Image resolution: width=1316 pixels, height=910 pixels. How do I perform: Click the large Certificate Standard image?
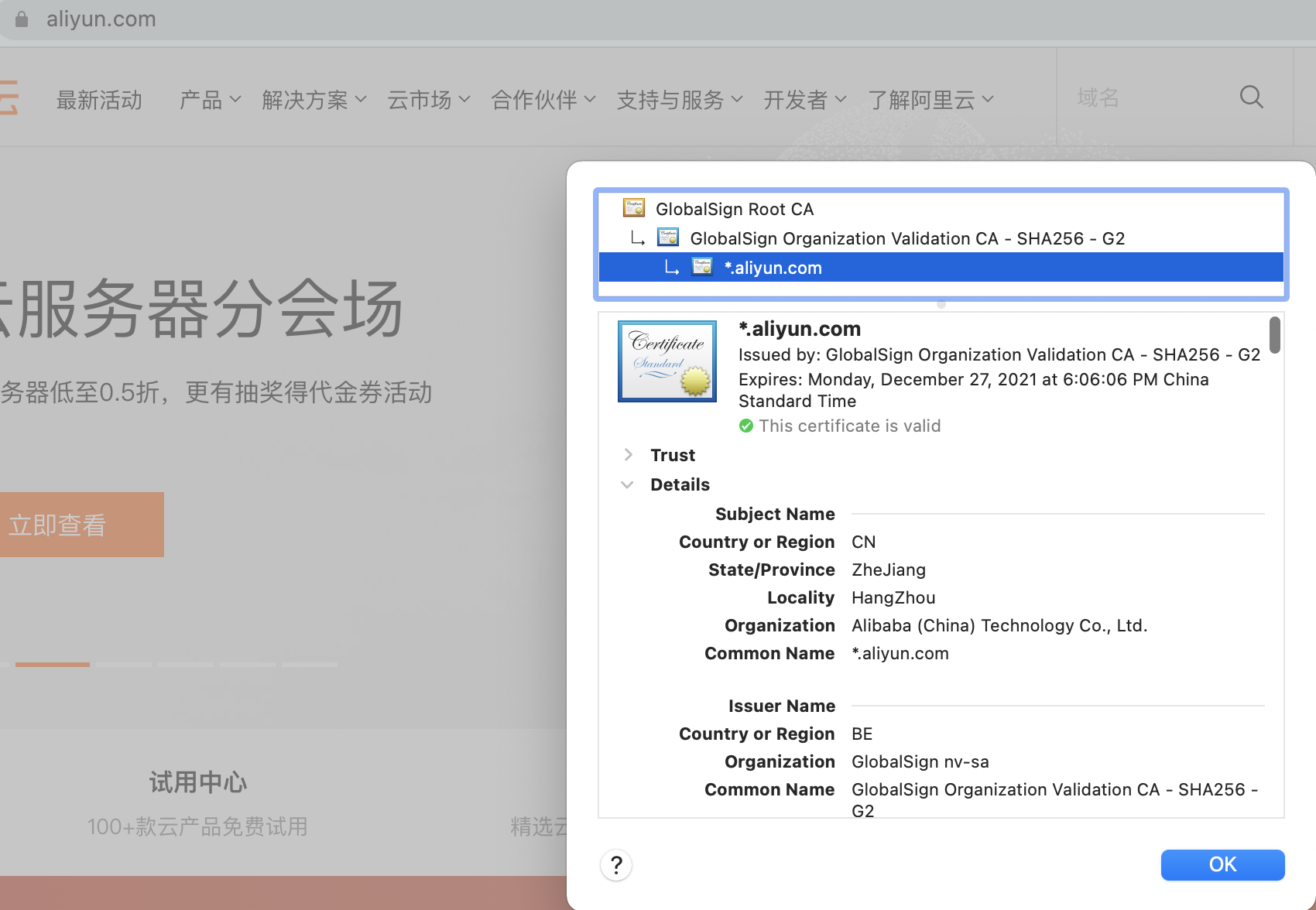pos(667,361)
